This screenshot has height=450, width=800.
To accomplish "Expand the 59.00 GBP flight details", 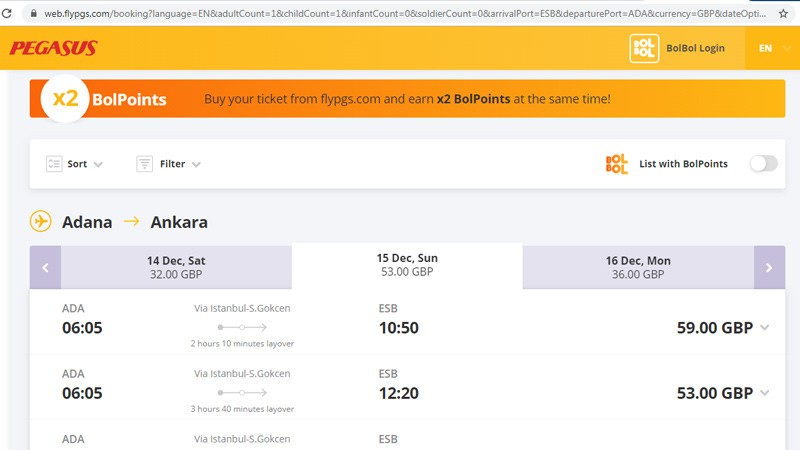I will pyautogui.click(x=765, y=328).
